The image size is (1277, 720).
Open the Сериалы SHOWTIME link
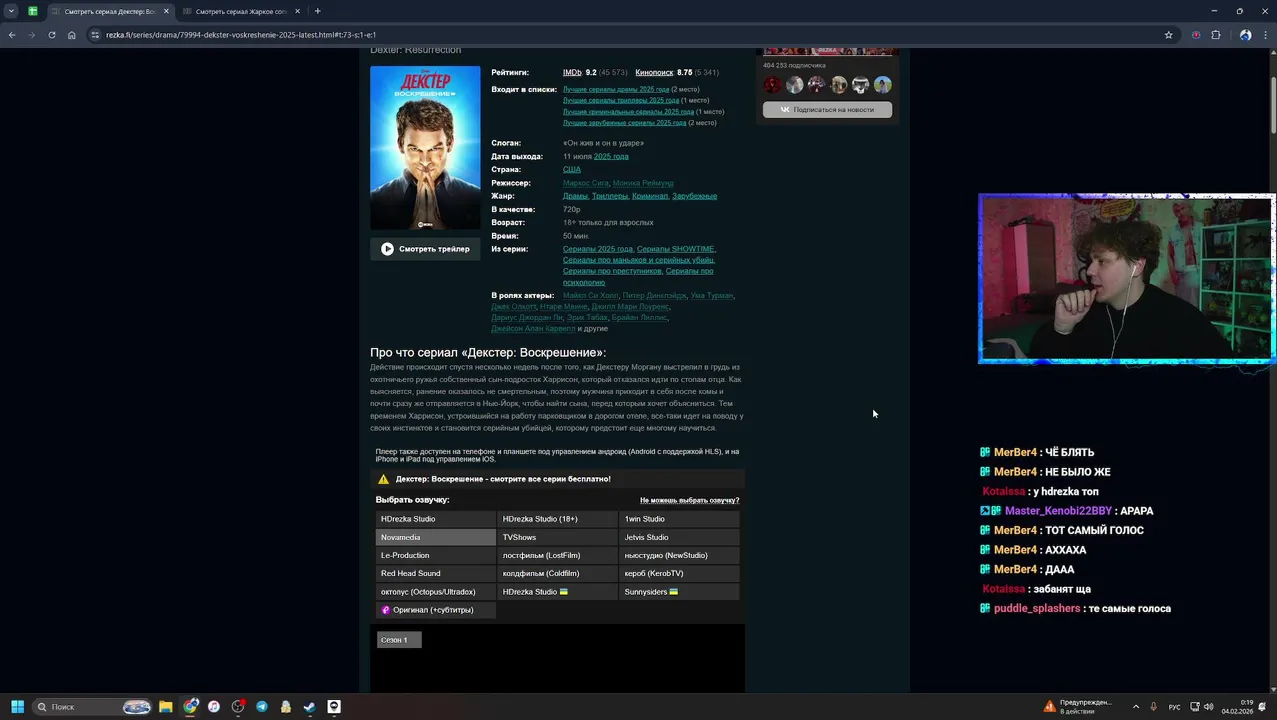click(676, 249)
